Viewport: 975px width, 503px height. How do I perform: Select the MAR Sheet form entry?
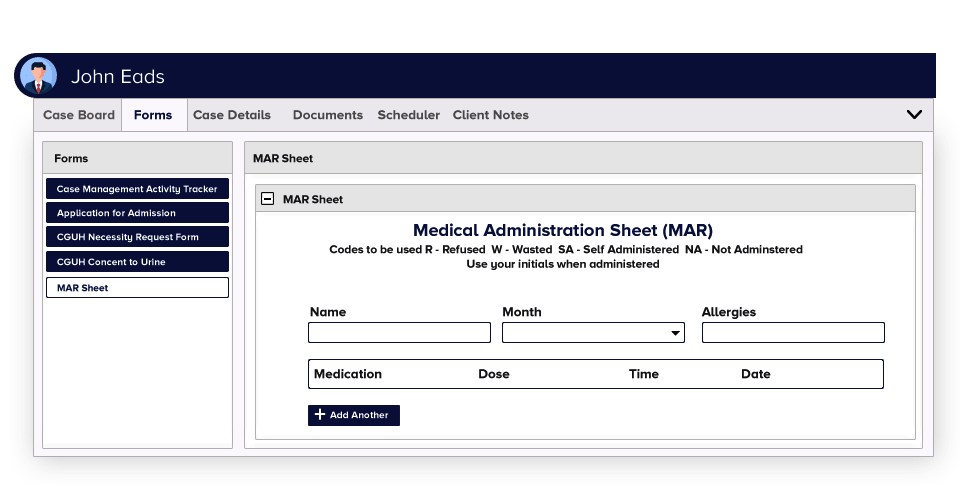pos(137,288)
